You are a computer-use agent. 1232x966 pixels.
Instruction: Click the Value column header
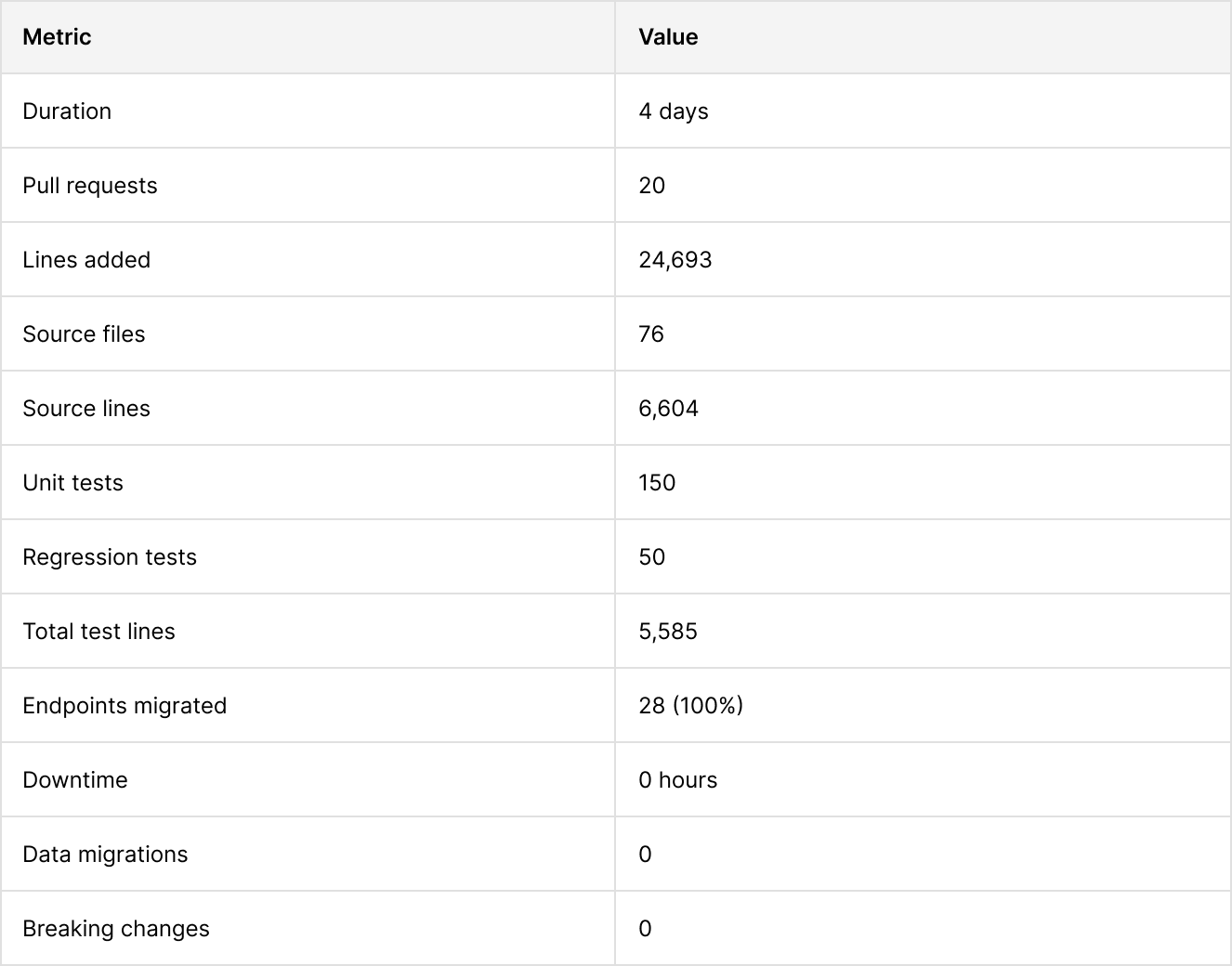click(x=668, y=37)
